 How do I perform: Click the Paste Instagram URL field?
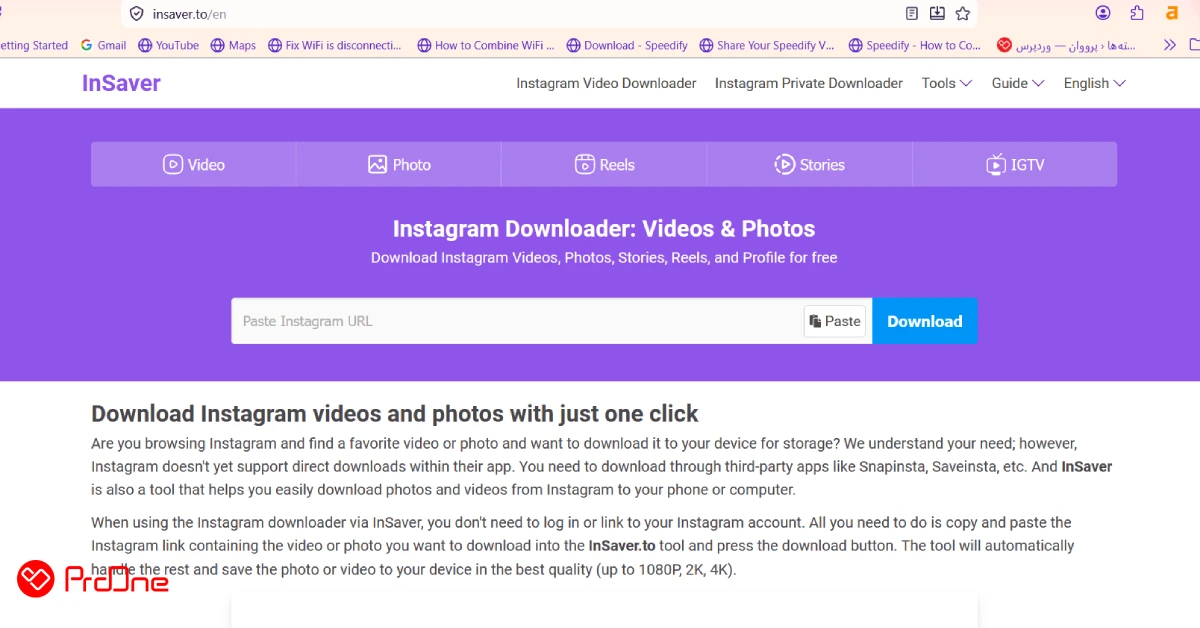point(518,321)
